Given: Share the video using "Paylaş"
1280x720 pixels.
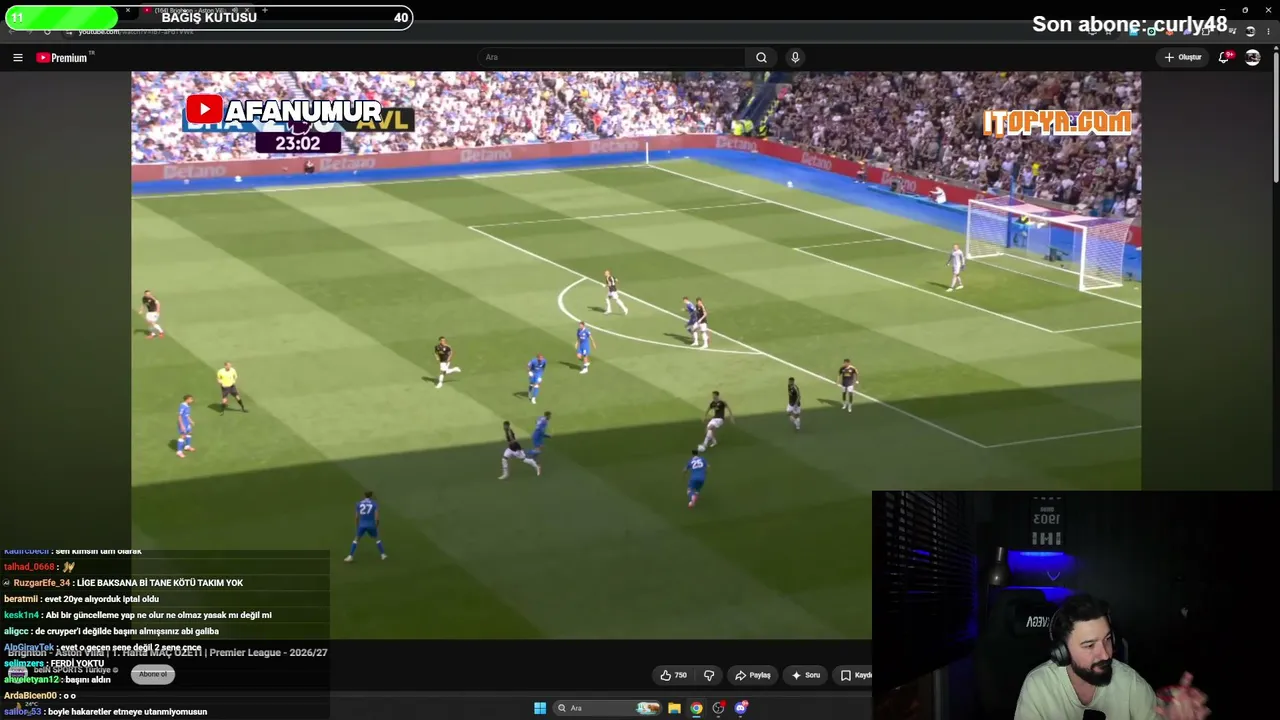Looking at the screenshot, I should click(x=752, y=675).
